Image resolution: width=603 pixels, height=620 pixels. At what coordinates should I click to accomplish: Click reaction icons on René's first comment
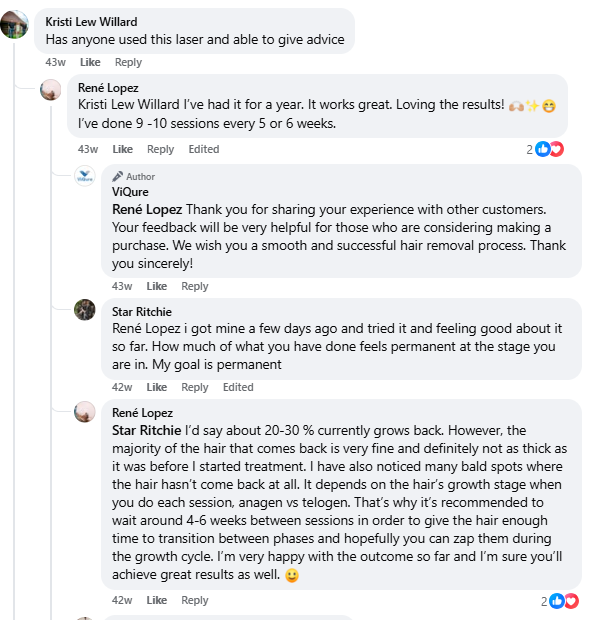(549, 149)
